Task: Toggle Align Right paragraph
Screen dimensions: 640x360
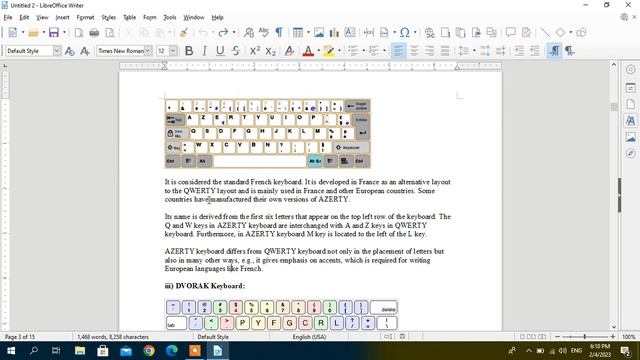Action: pyautogui.click(x=429, y=51)
